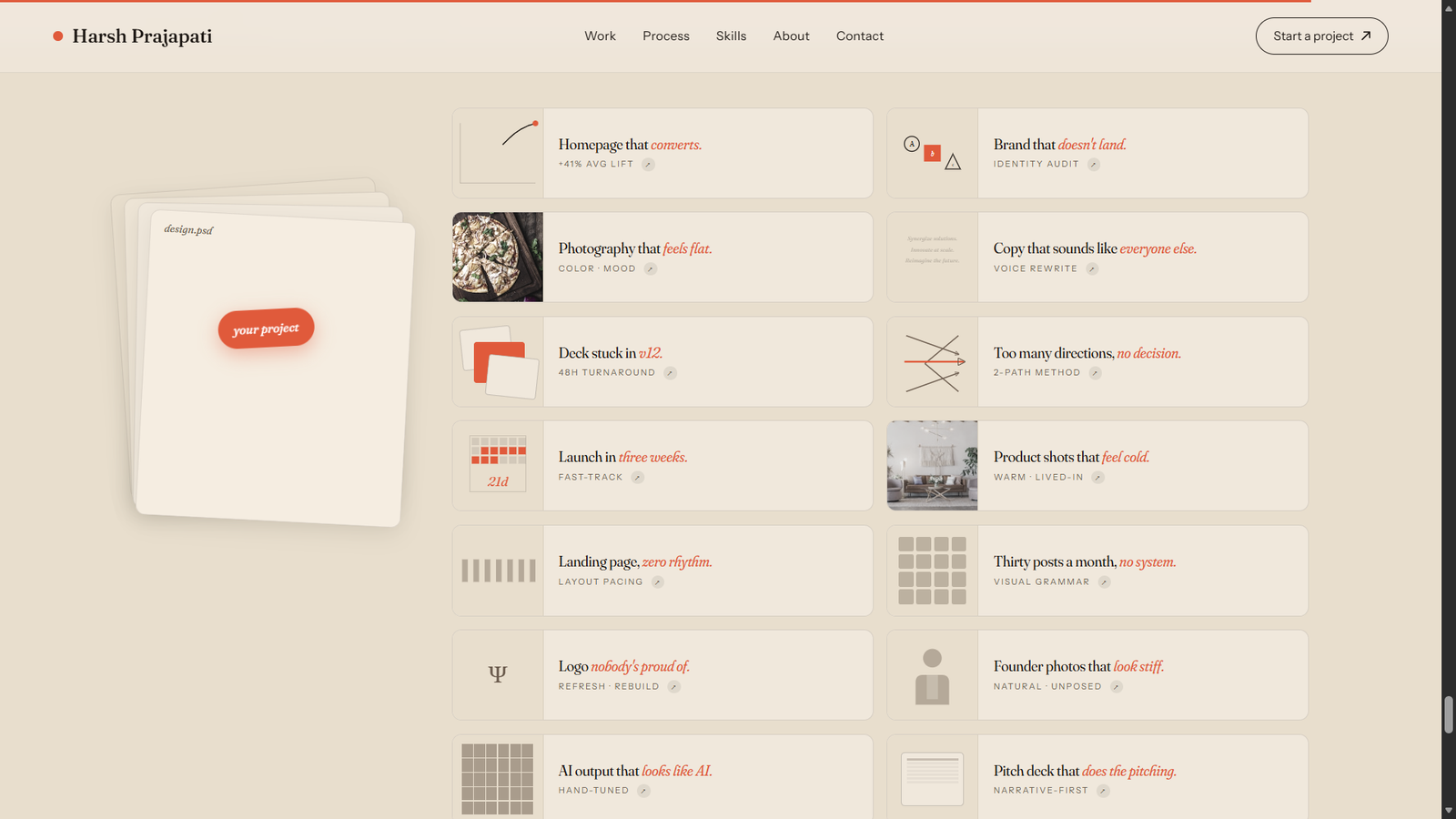
Task: Click the arrow icon next to FAST-TRACK
Action: click(x=637, y=478)
